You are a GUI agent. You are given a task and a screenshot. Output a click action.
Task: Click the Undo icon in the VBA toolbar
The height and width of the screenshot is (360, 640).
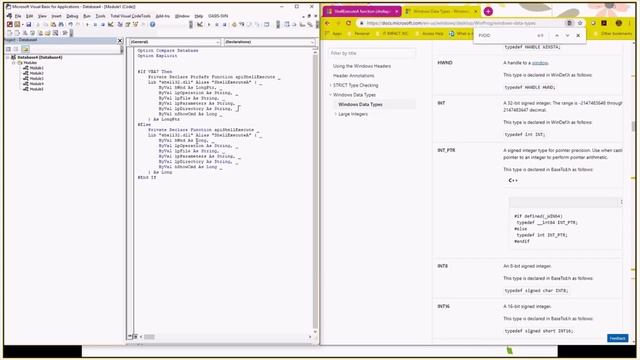click(x=70, y=24)
